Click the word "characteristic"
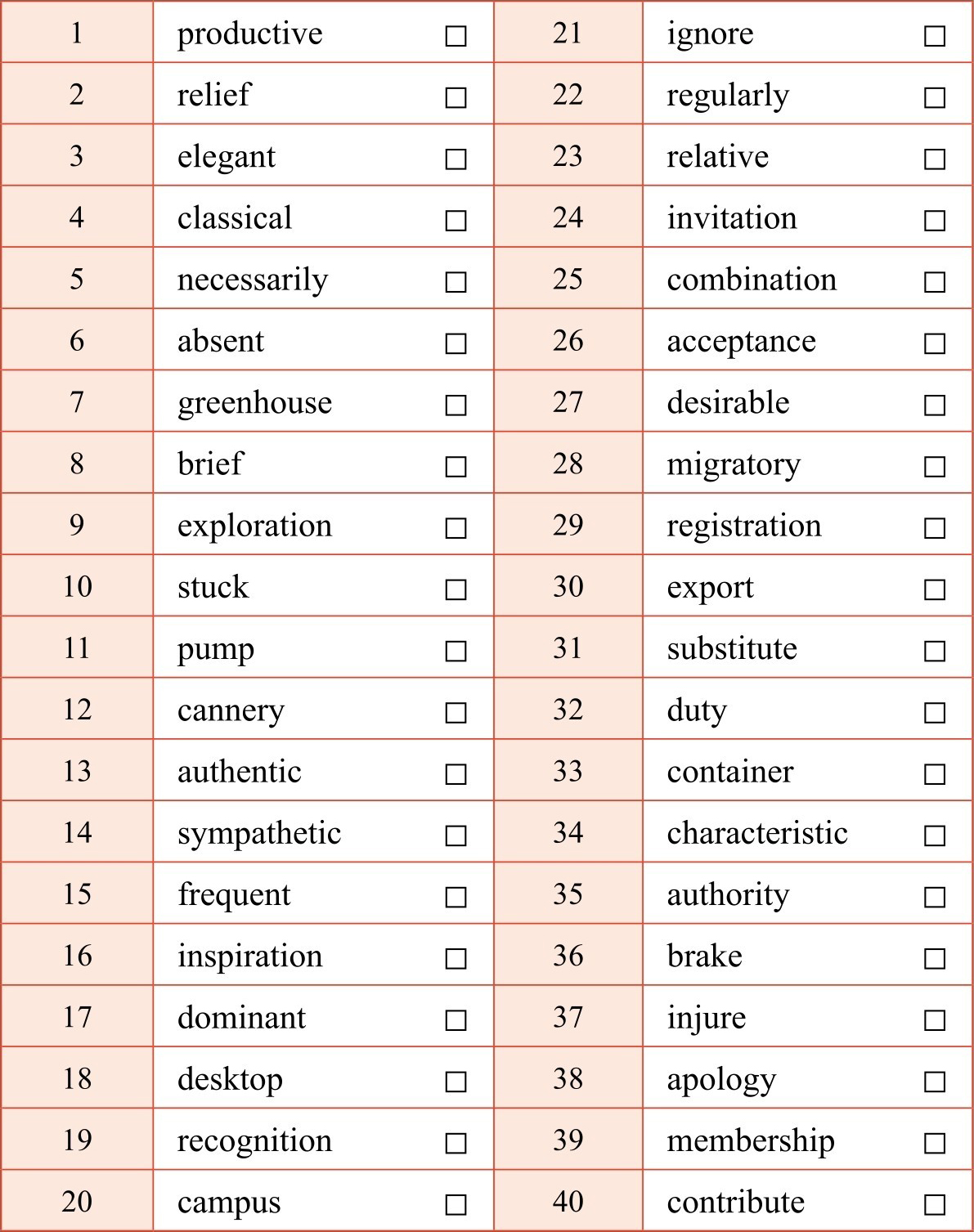Viewport: 974px width, 1232px height. click(x=757, y=833)
